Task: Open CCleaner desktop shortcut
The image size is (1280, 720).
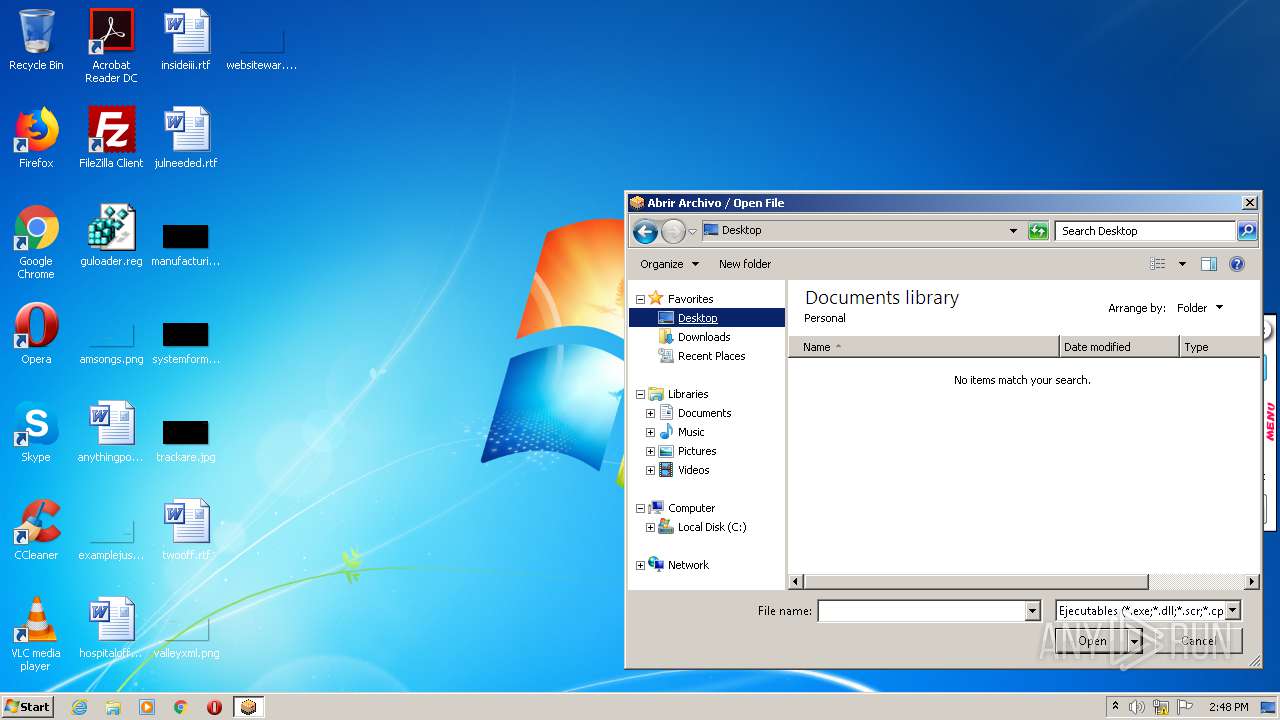Action: pyautogui.click(x=36, y=530)
